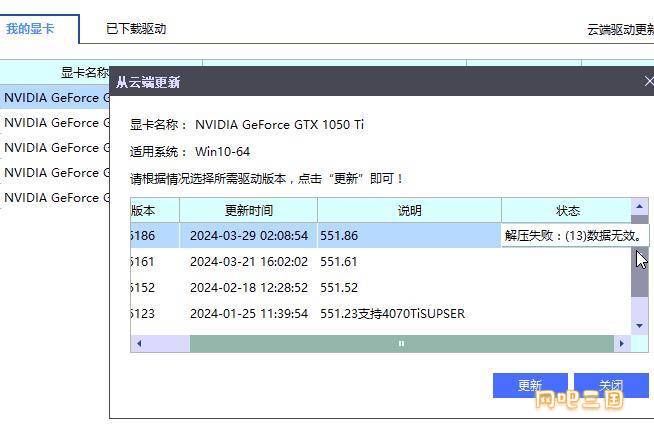
Task: Click the horizontal scrollbar thumb
Action: pyautogui.click(x=402, y=344)
